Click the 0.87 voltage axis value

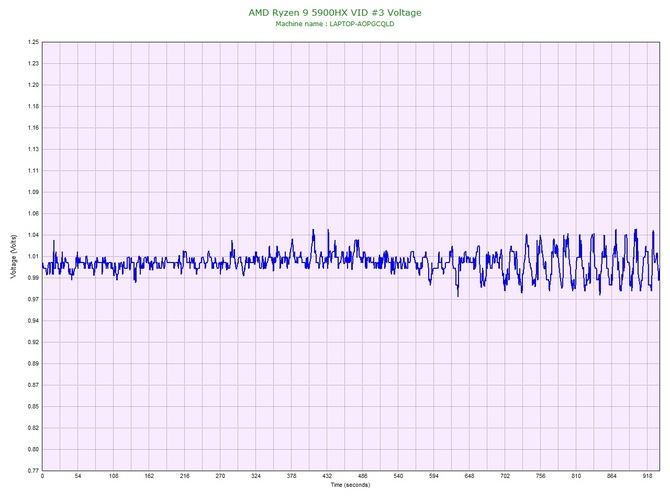pyautogui.click(x=33, y=385)
